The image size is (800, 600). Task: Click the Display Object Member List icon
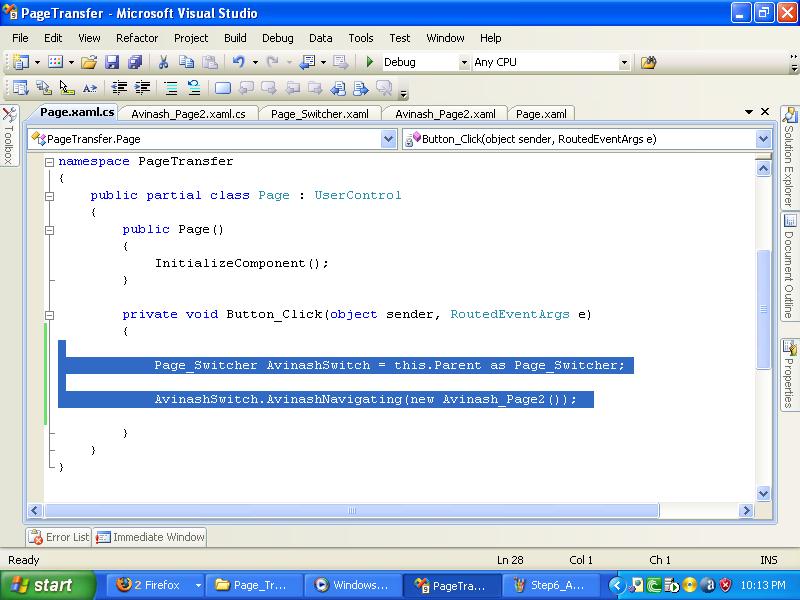click(x=20, y=88)
